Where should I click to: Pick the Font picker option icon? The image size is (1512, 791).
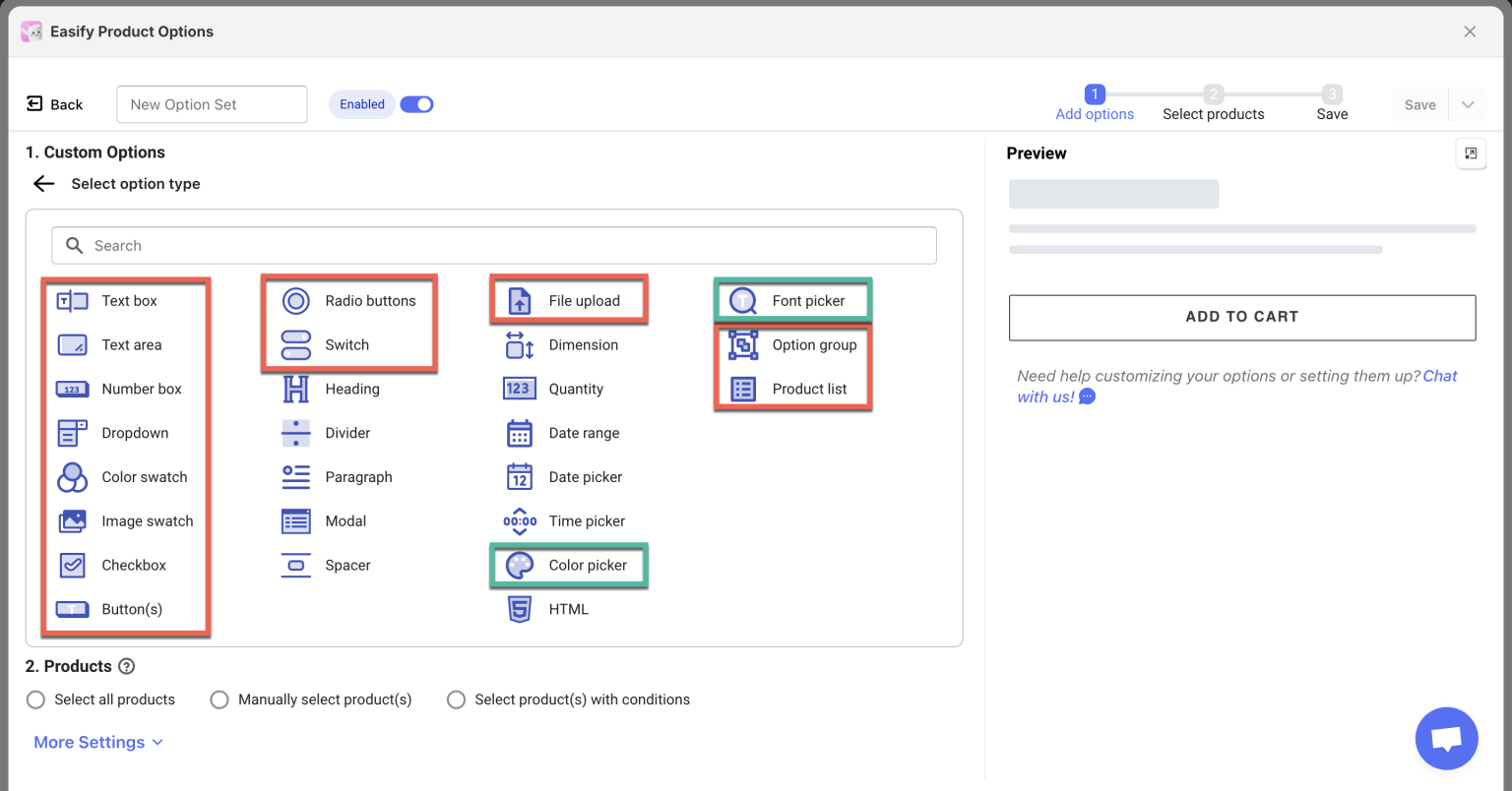tap(743, 301)
